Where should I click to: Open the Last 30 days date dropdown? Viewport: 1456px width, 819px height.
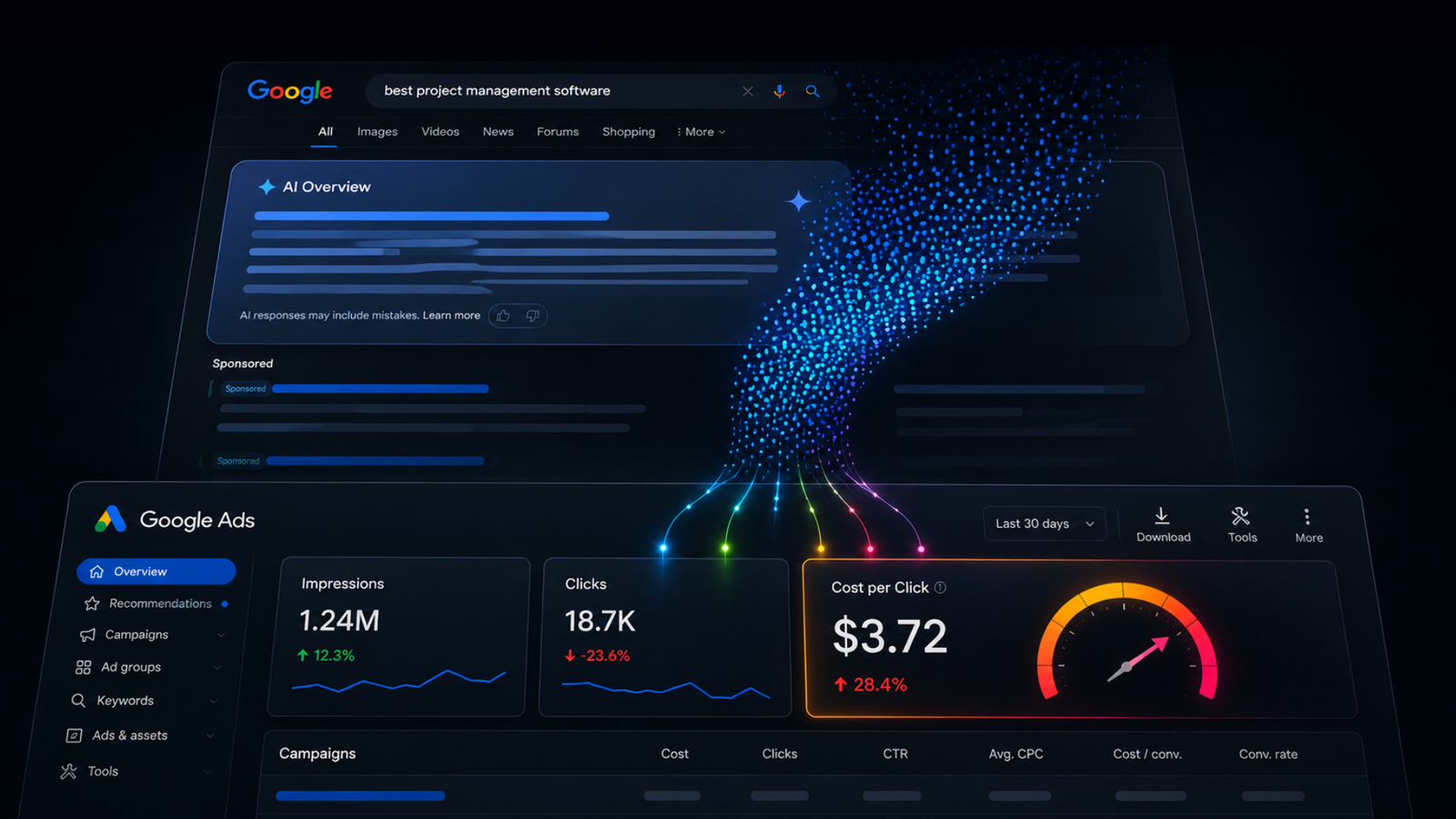tap(1045, 523)
